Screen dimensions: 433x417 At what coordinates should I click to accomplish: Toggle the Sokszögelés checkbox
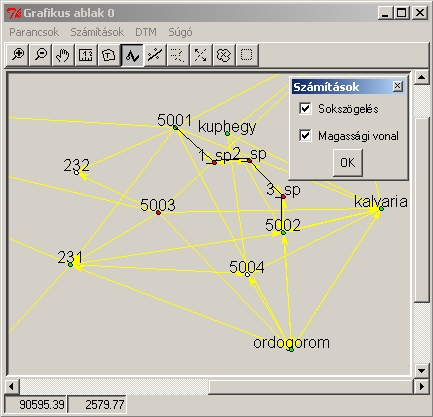pyautogui.click(x=305, y=108)
